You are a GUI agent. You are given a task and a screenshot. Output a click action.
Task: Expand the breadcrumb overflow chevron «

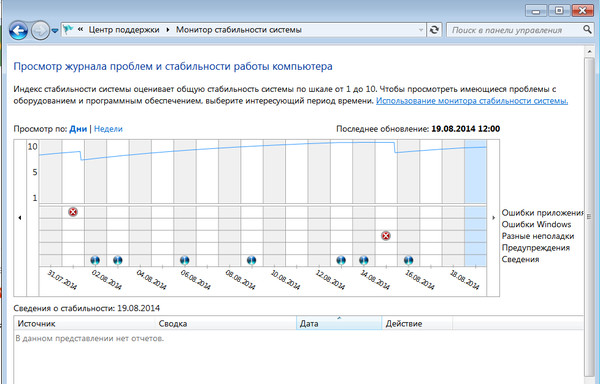[80, 29]
